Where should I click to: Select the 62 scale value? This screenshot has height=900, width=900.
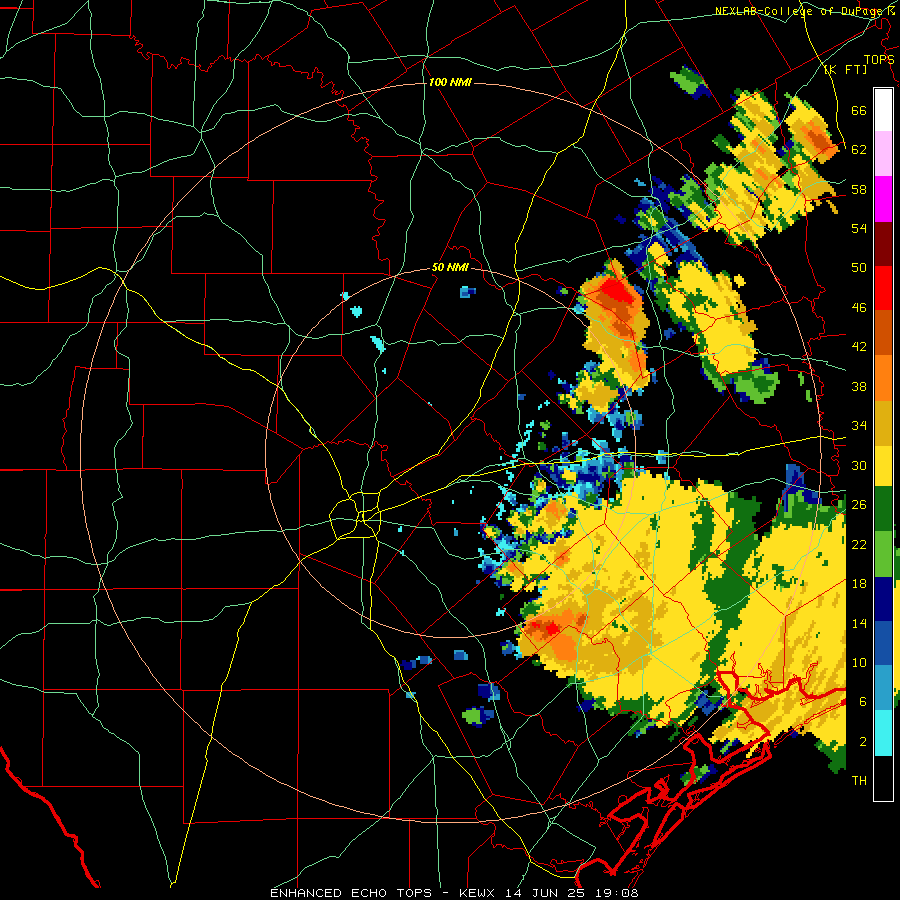click(x=859, y=150)
